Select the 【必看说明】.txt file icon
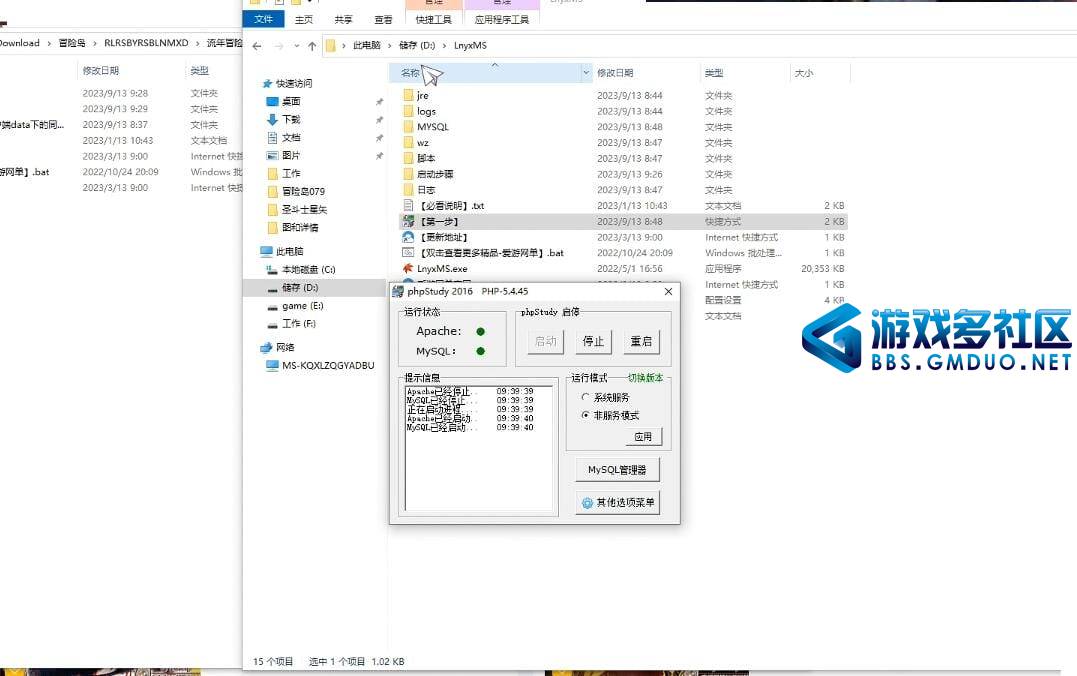Screen dimensions: 1077x676 pos(408,205)
